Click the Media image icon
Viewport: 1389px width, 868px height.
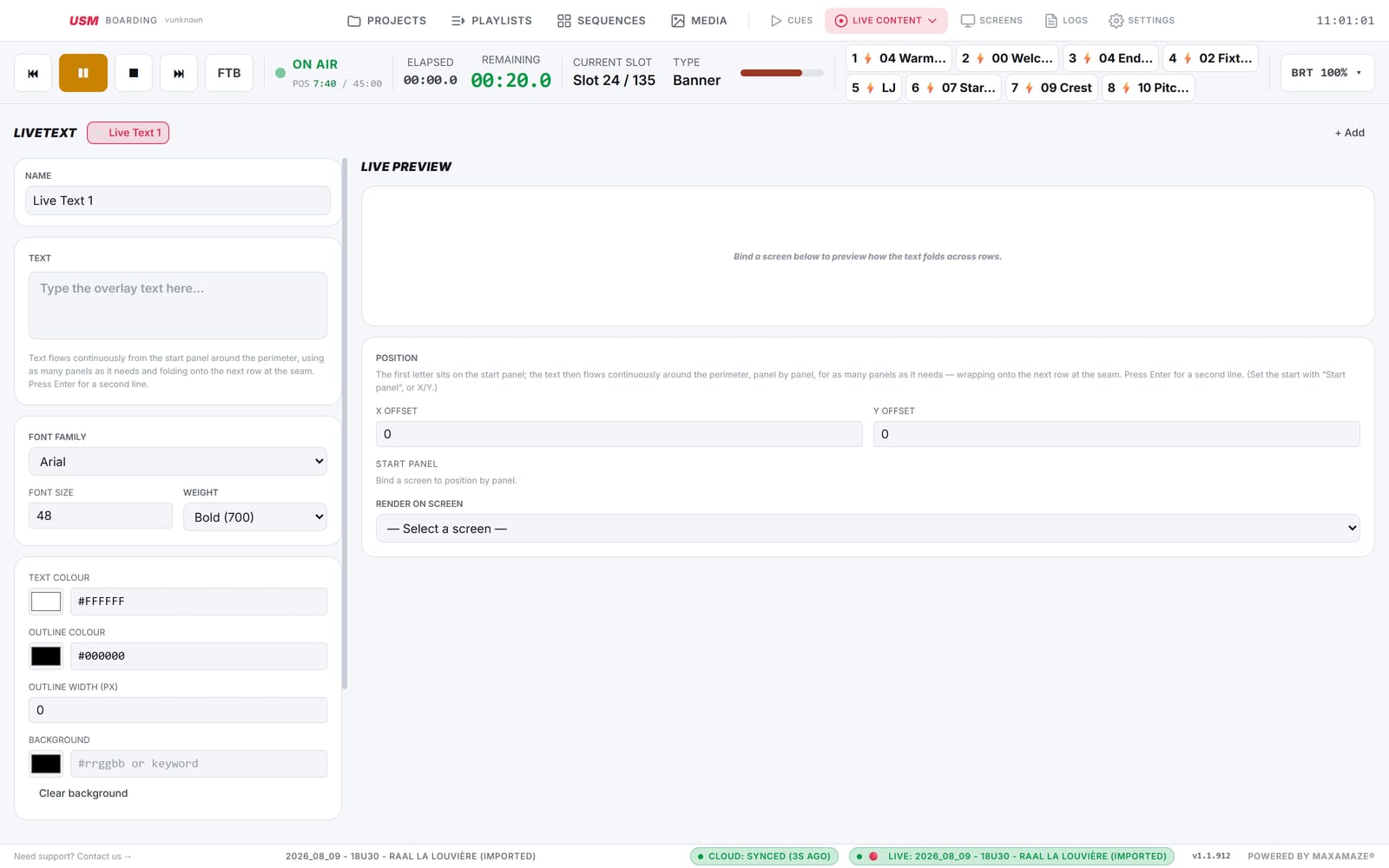click(x=678, y=20)
